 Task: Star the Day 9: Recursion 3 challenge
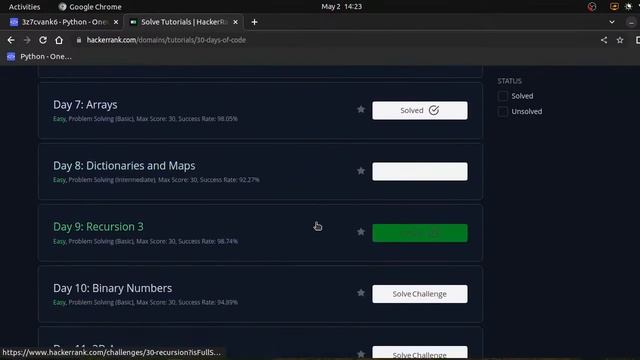361,232
